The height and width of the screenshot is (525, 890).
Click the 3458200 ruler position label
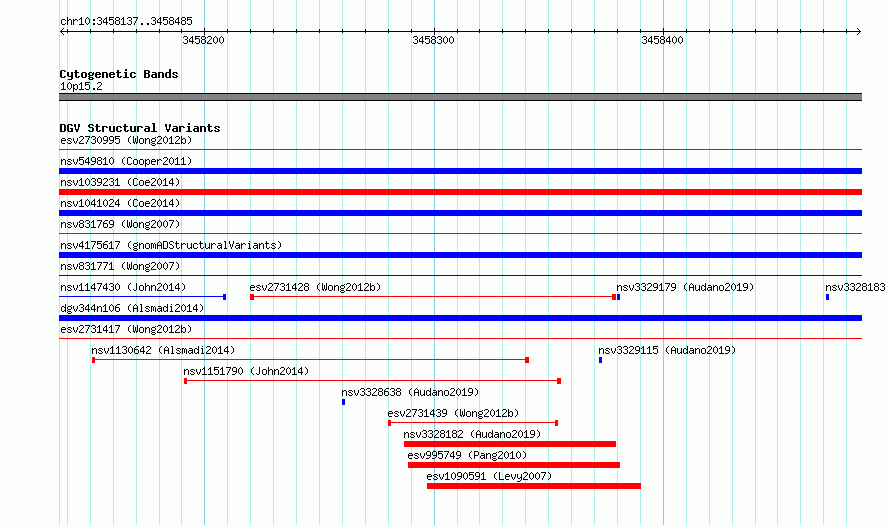[203, 40]
